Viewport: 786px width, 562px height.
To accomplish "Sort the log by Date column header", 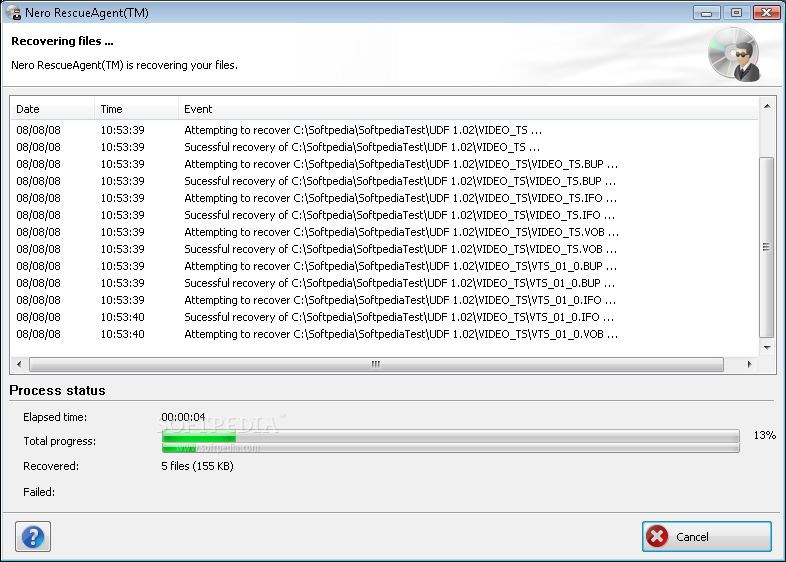I will 53,109.
